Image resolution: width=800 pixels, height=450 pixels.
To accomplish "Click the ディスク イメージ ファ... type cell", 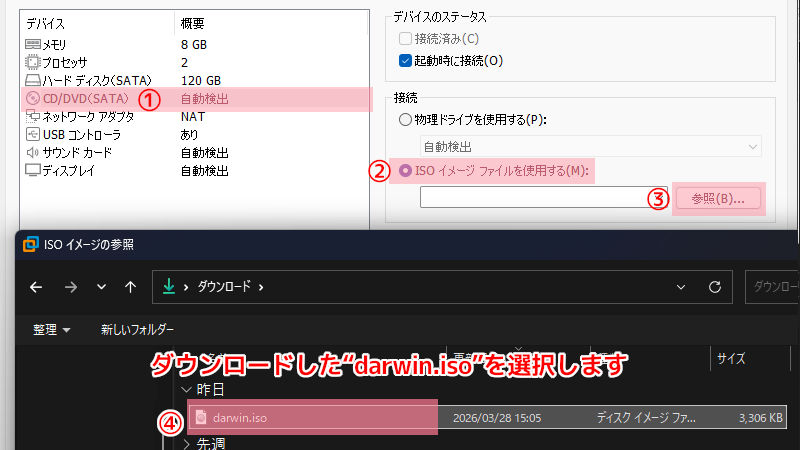I will click(646, 418).
